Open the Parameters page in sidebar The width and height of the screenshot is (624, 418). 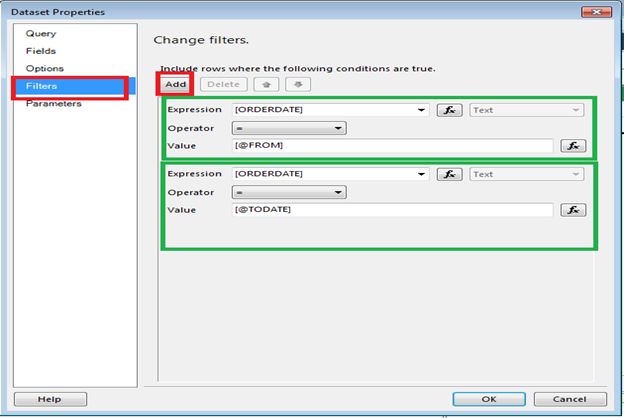point(53,104)
